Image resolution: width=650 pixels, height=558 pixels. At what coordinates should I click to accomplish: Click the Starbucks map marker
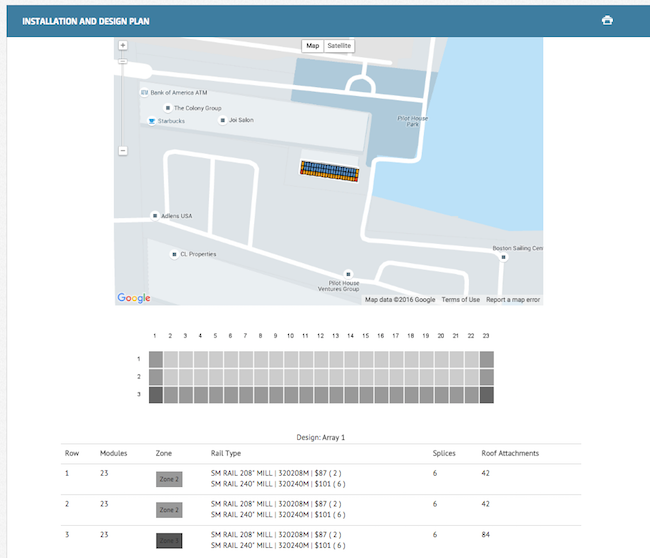point(152,121)
